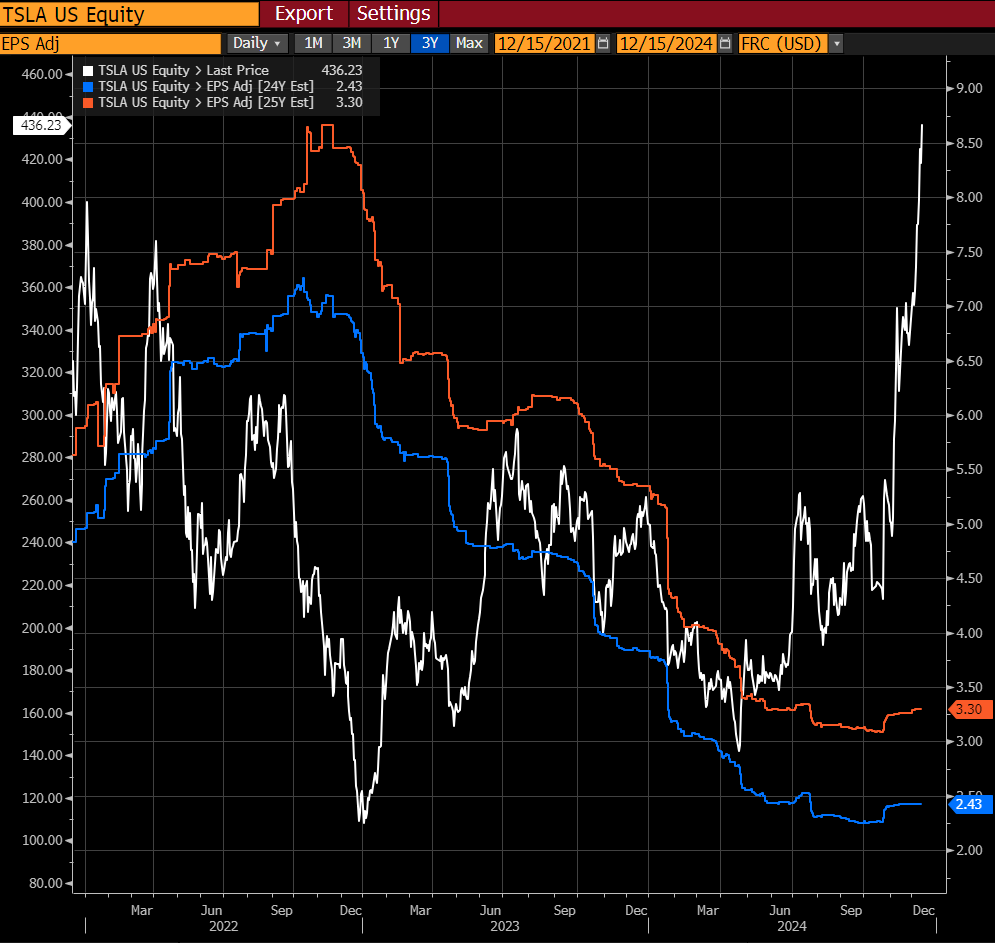Click the 2022 year label on time axis
Screen dimensions: 995x943
coord(223,926)
